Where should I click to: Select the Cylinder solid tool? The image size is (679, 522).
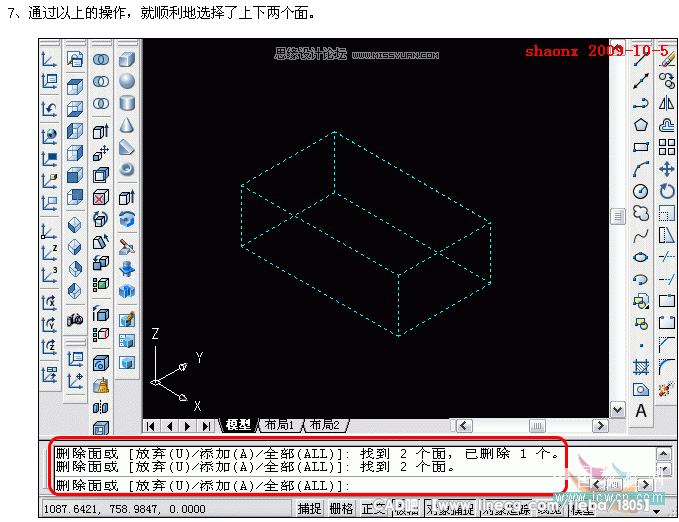tap(127, 103)
